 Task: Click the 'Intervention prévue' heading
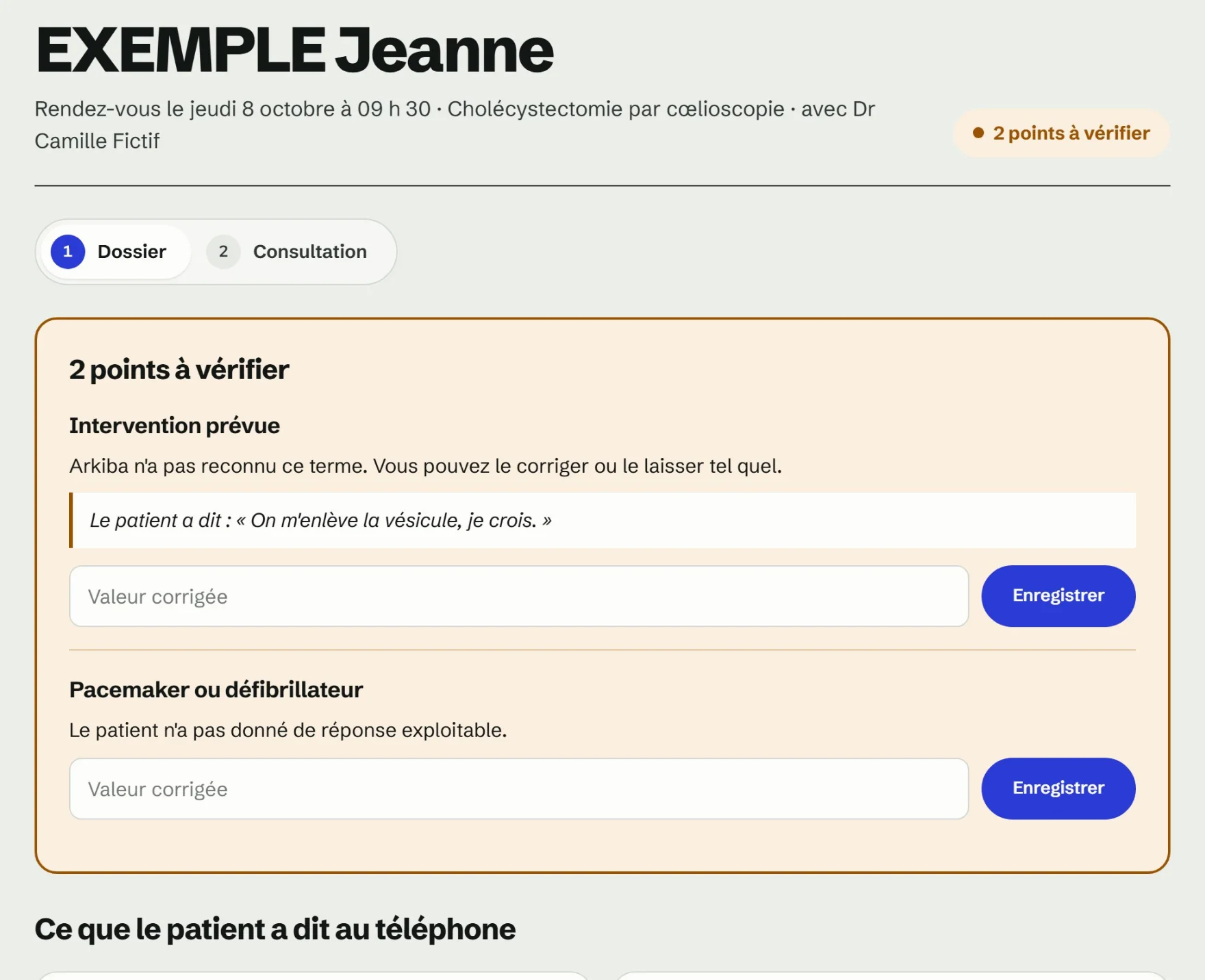[x=175, y=426]
